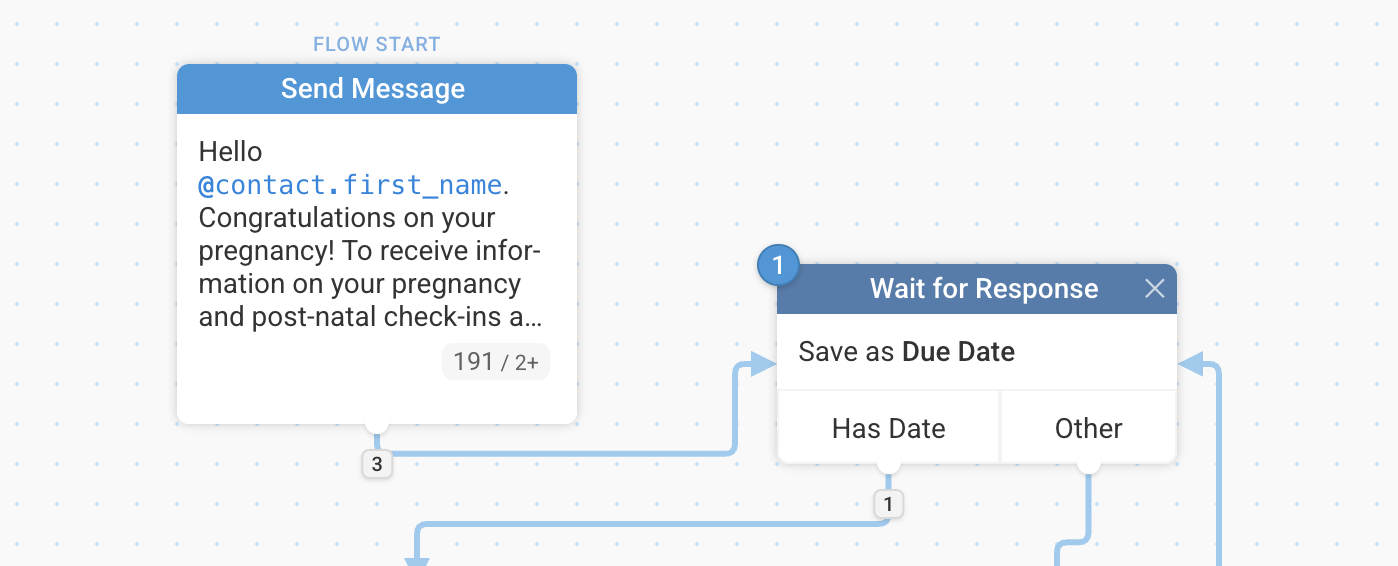The height and width of the screenshot is (566, 1398).
Task: Open the Wait for Response node header
Action: tap(977, 289)
